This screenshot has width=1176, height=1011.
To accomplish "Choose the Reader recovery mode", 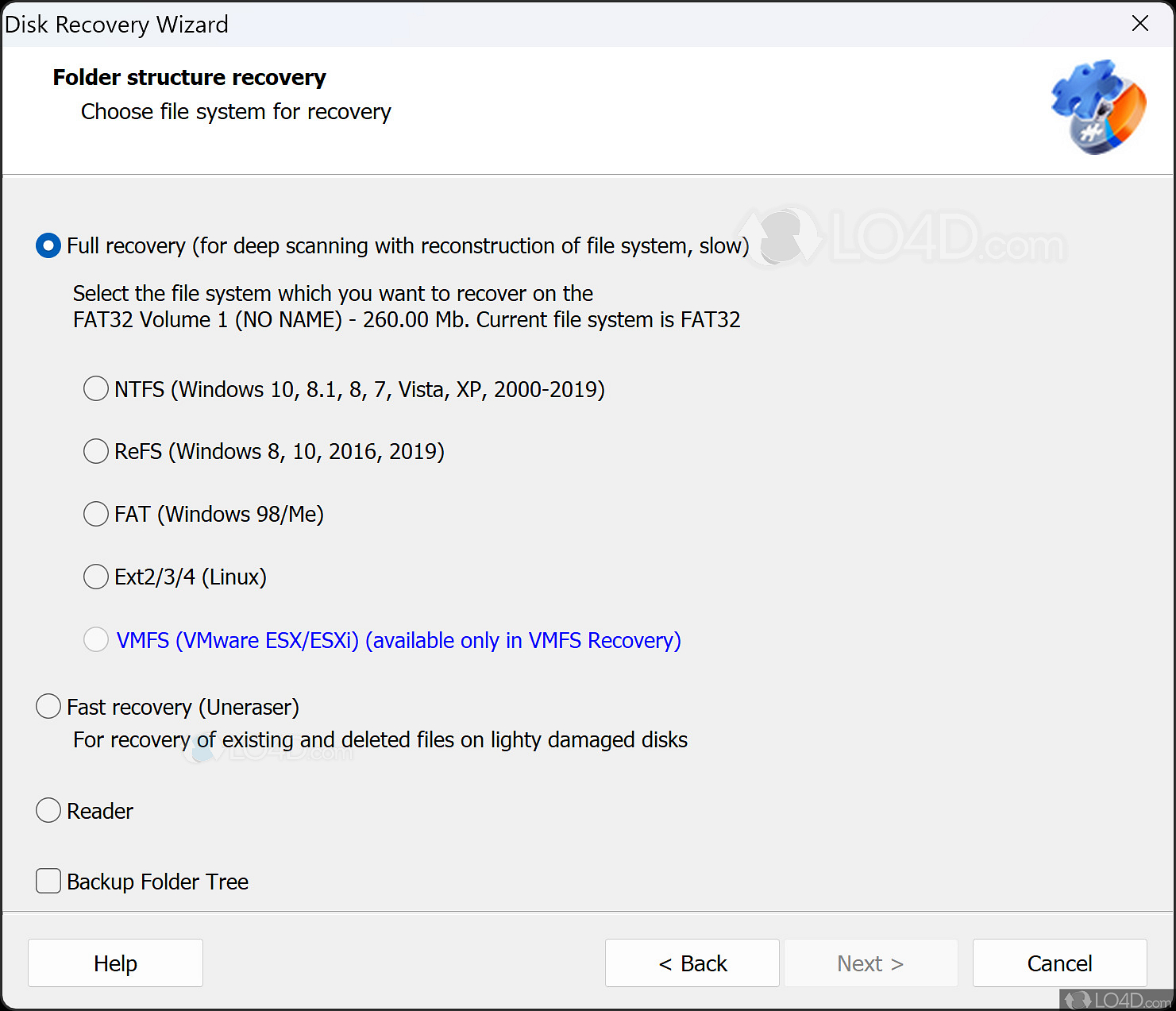I will point(48,810).
